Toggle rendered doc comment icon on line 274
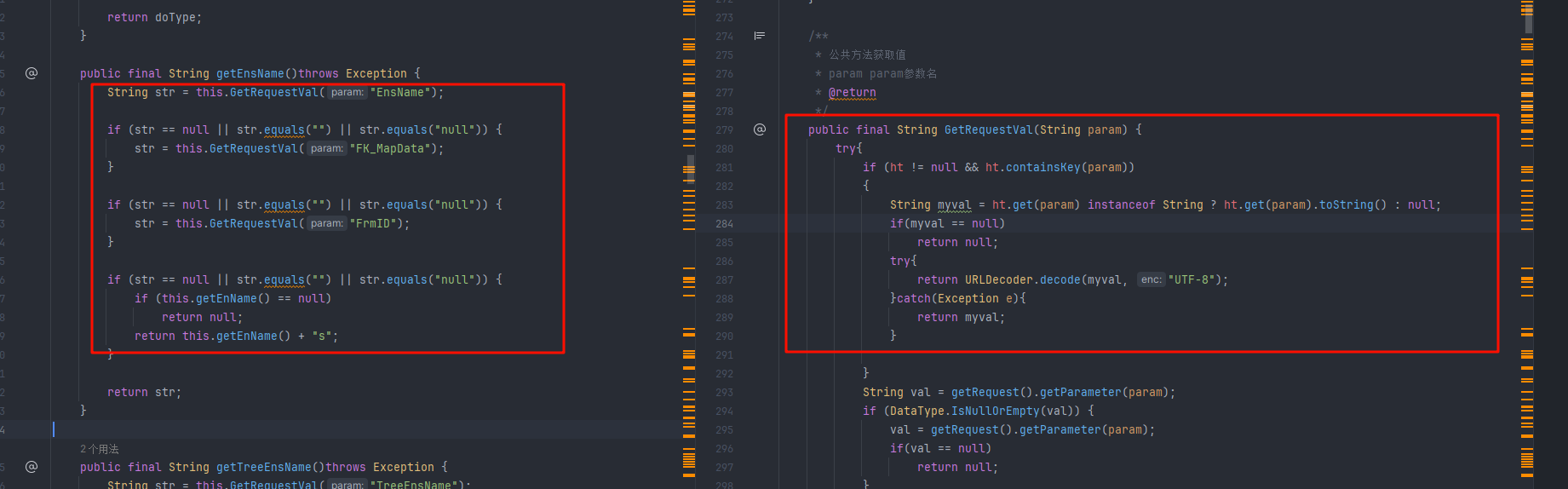This screenshot has width=1568, height=489. [760, 36]
